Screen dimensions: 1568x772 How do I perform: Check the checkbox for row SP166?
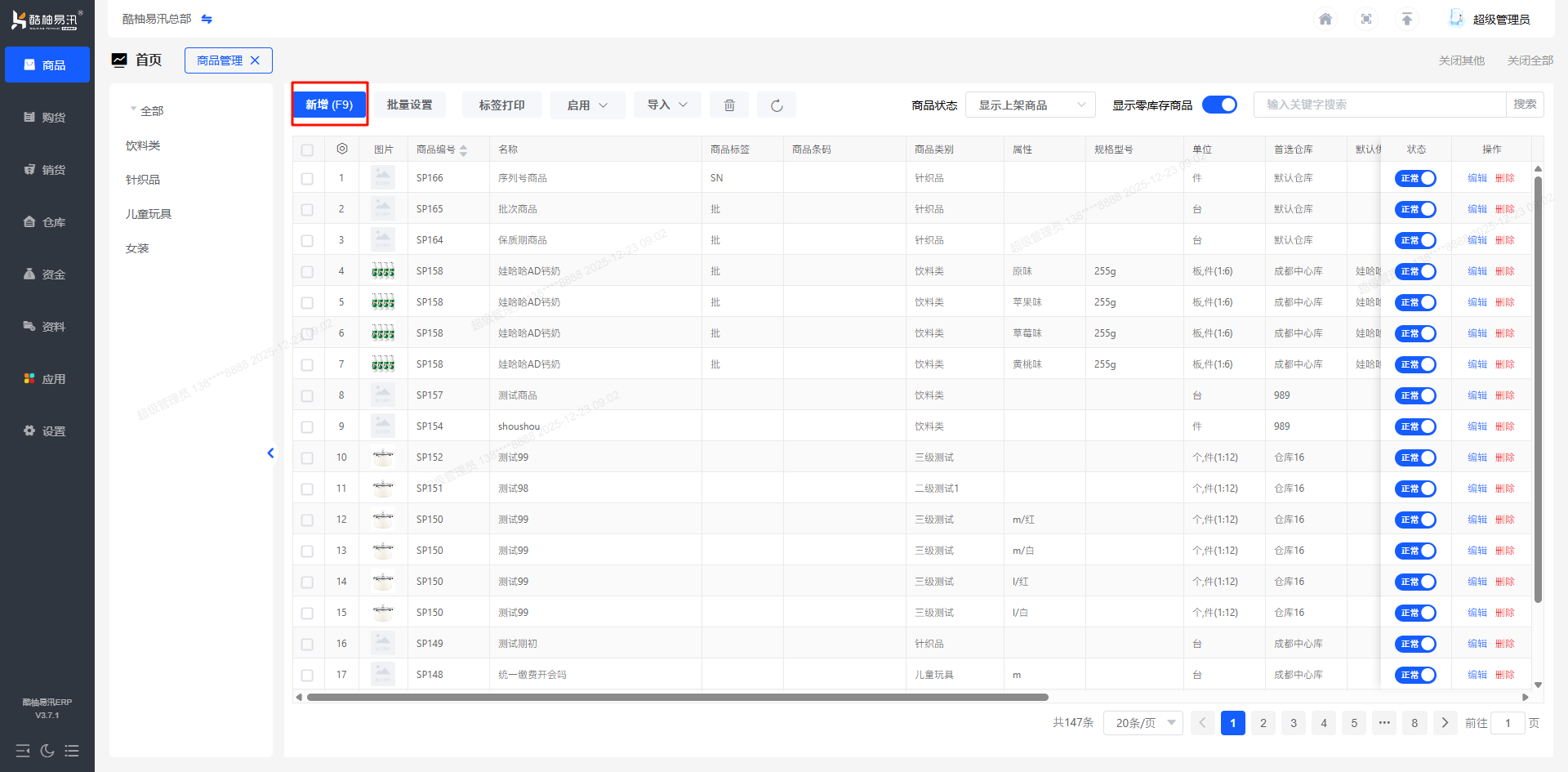[307, 178]
